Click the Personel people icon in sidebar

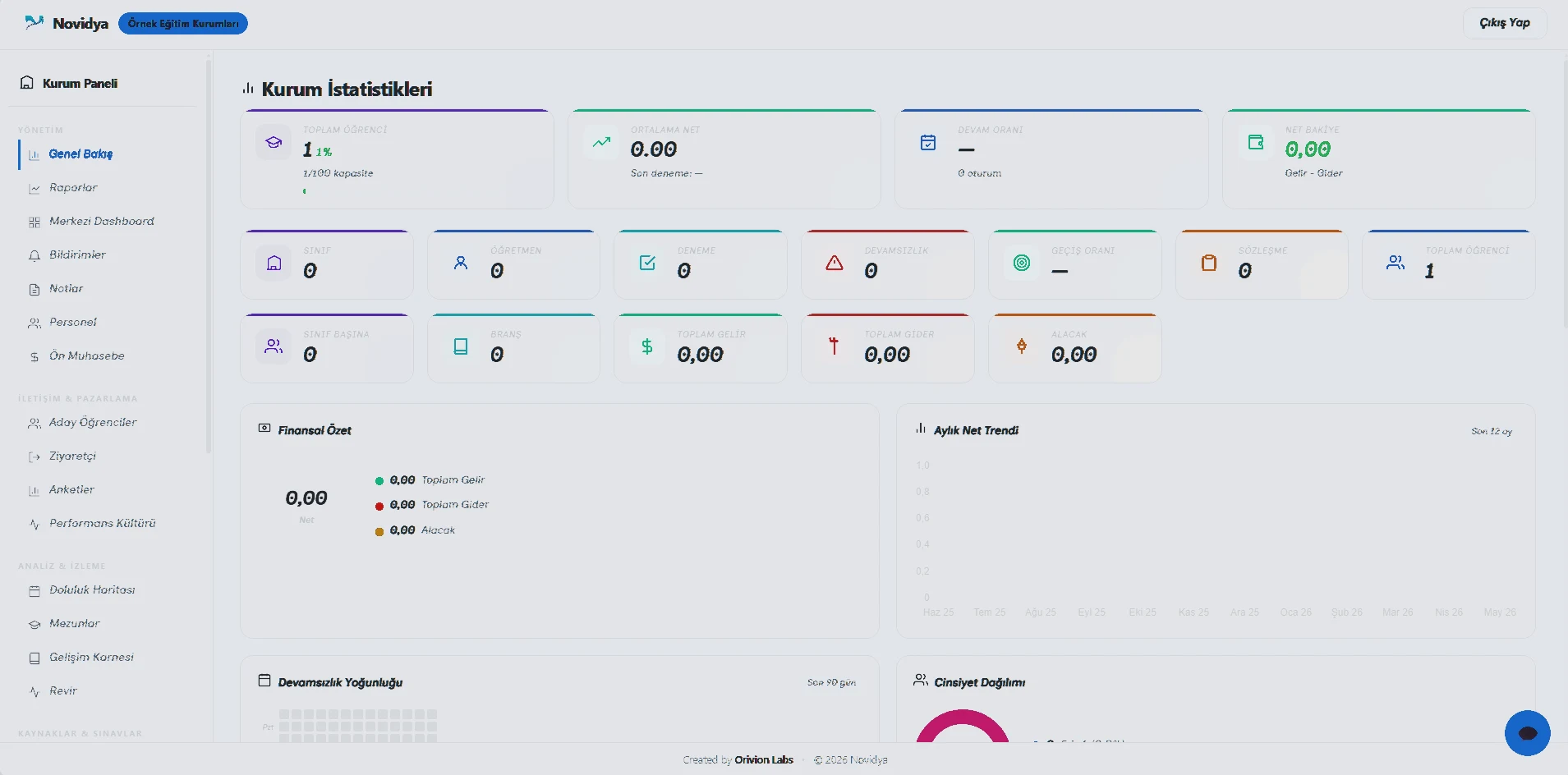[x=34, y=323]
